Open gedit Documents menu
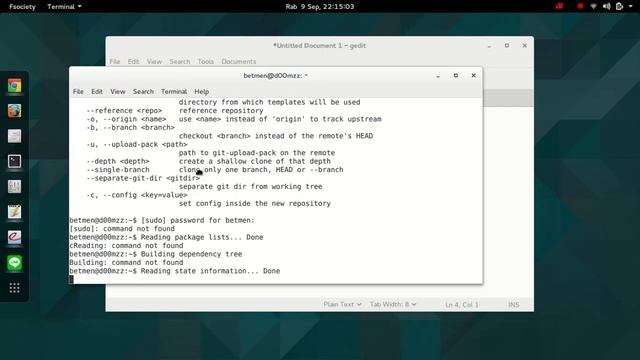Image resolution: width=640 pixels, height=360 pixels. (239, 62)
